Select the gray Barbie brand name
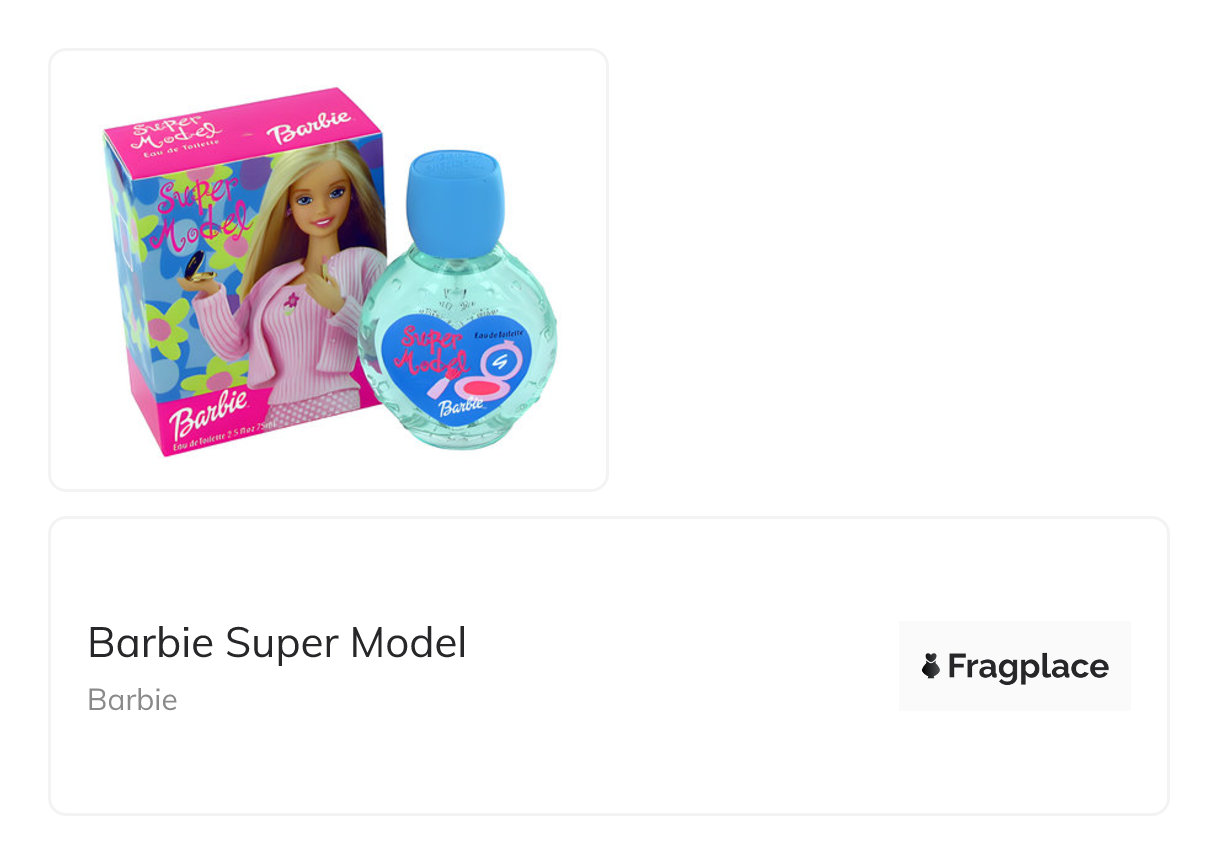Screen dimensions: 1218x864 click(132, 700)
